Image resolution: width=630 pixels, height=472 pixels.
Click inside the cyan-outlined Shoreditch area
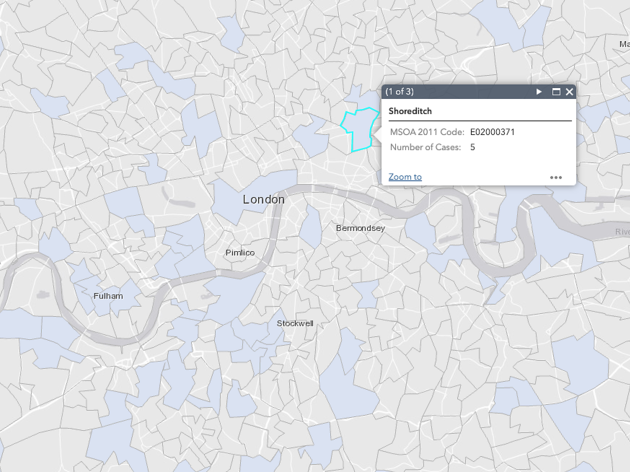click(360, 130)
